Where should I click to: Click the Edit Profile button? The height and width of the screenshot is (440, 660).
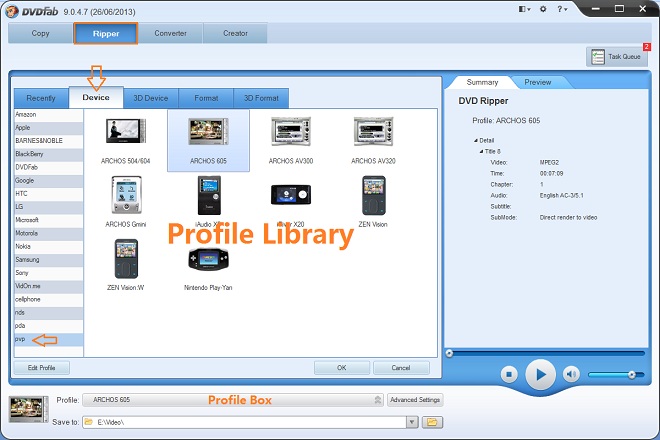(x=42, y=368)
